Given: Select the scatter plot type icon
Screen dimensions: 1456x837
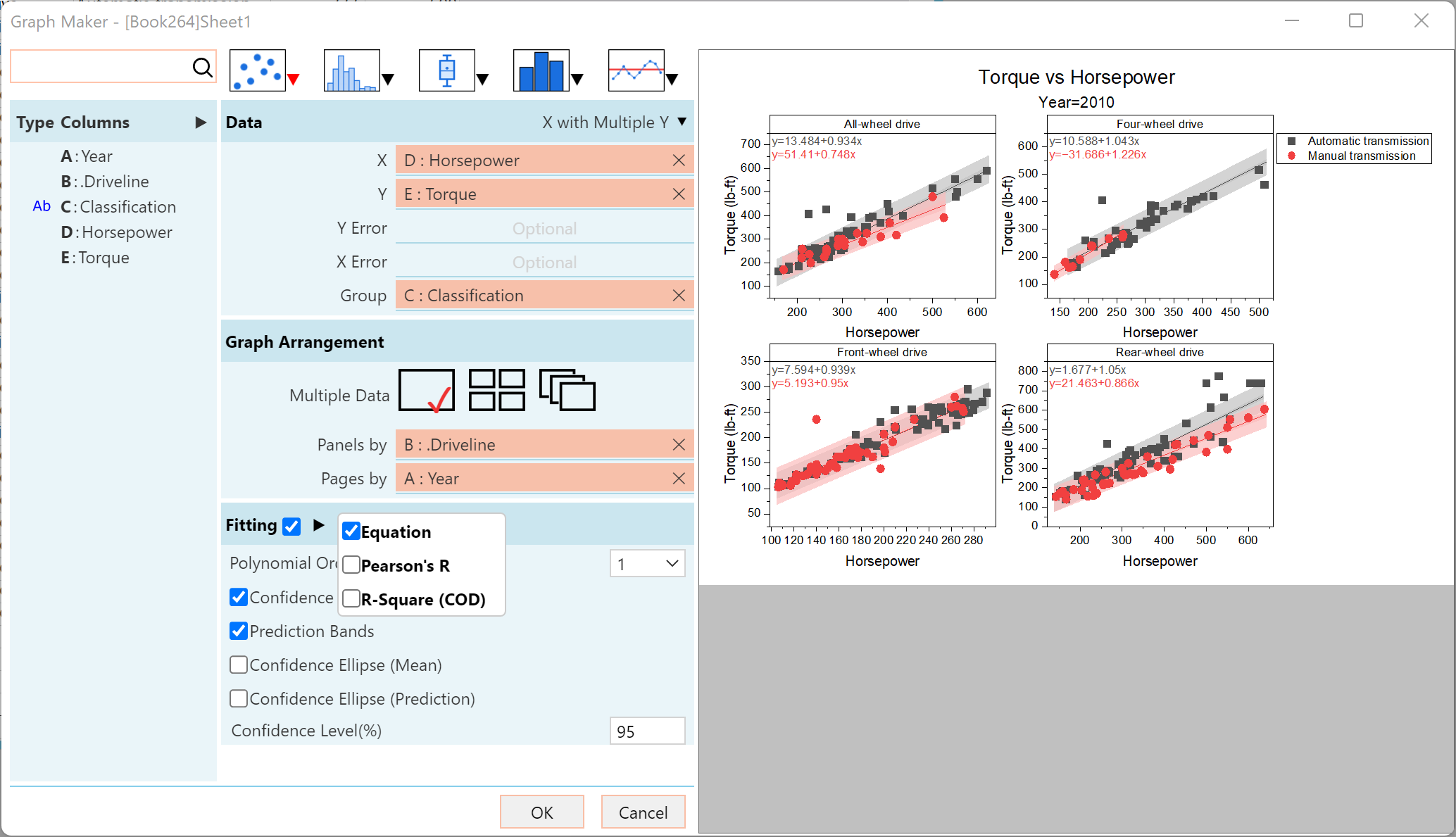Looking at the screenshot, I should tap(258, 70).
